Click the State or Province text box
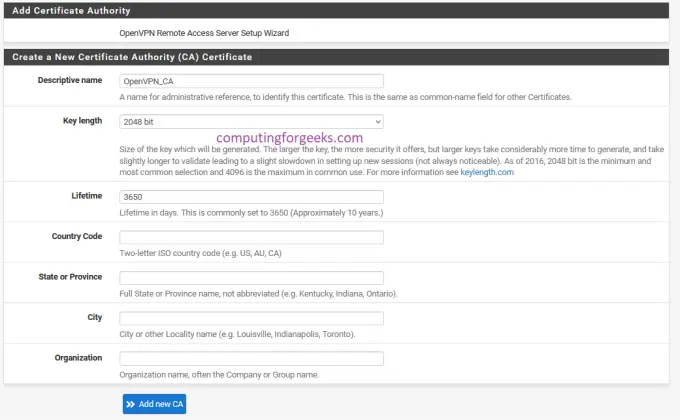 click(251, 278)
